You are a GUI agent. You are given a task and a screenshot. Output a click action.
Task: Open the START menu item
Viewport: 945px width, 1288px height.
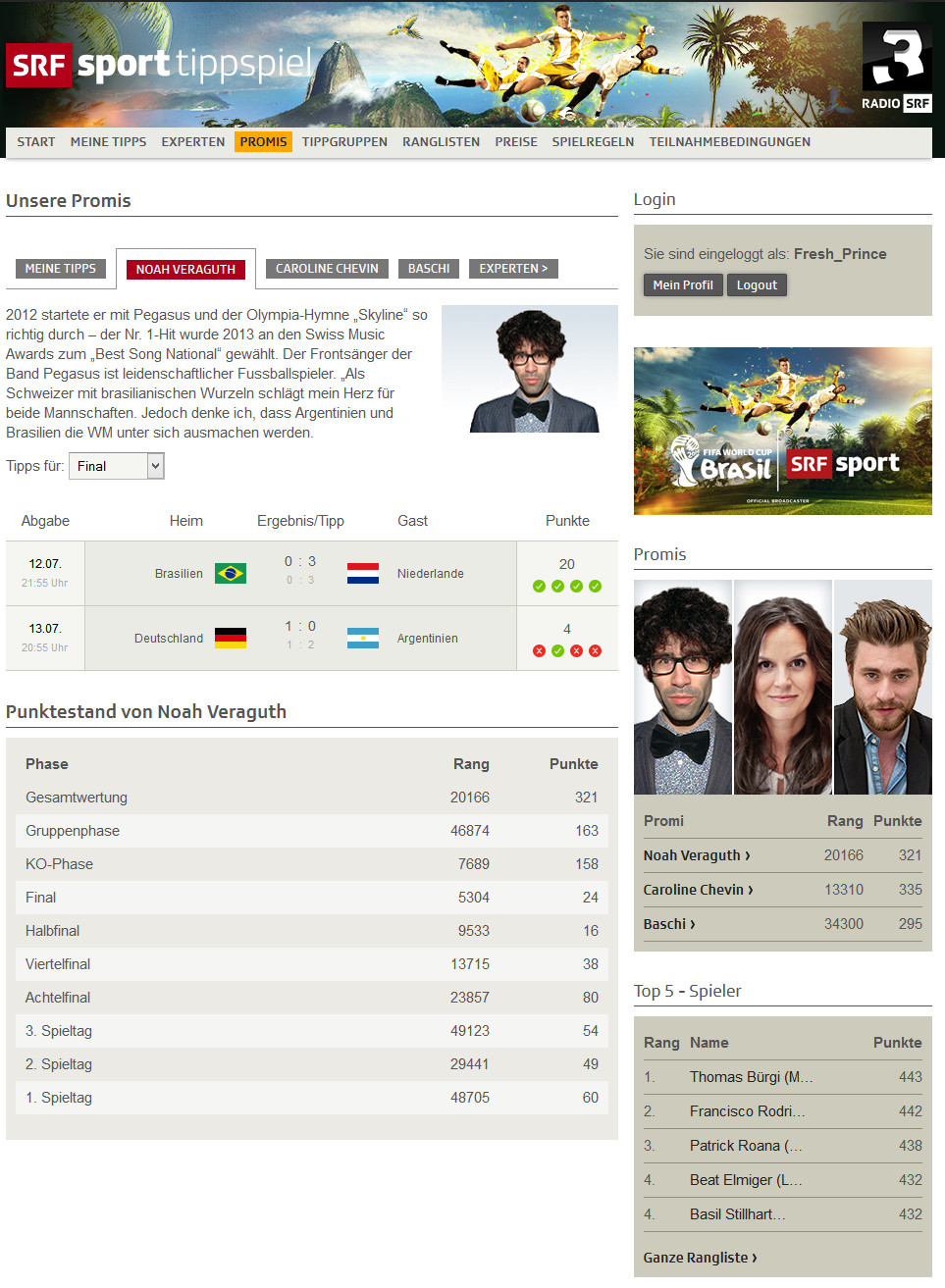[x=36, y=141]
